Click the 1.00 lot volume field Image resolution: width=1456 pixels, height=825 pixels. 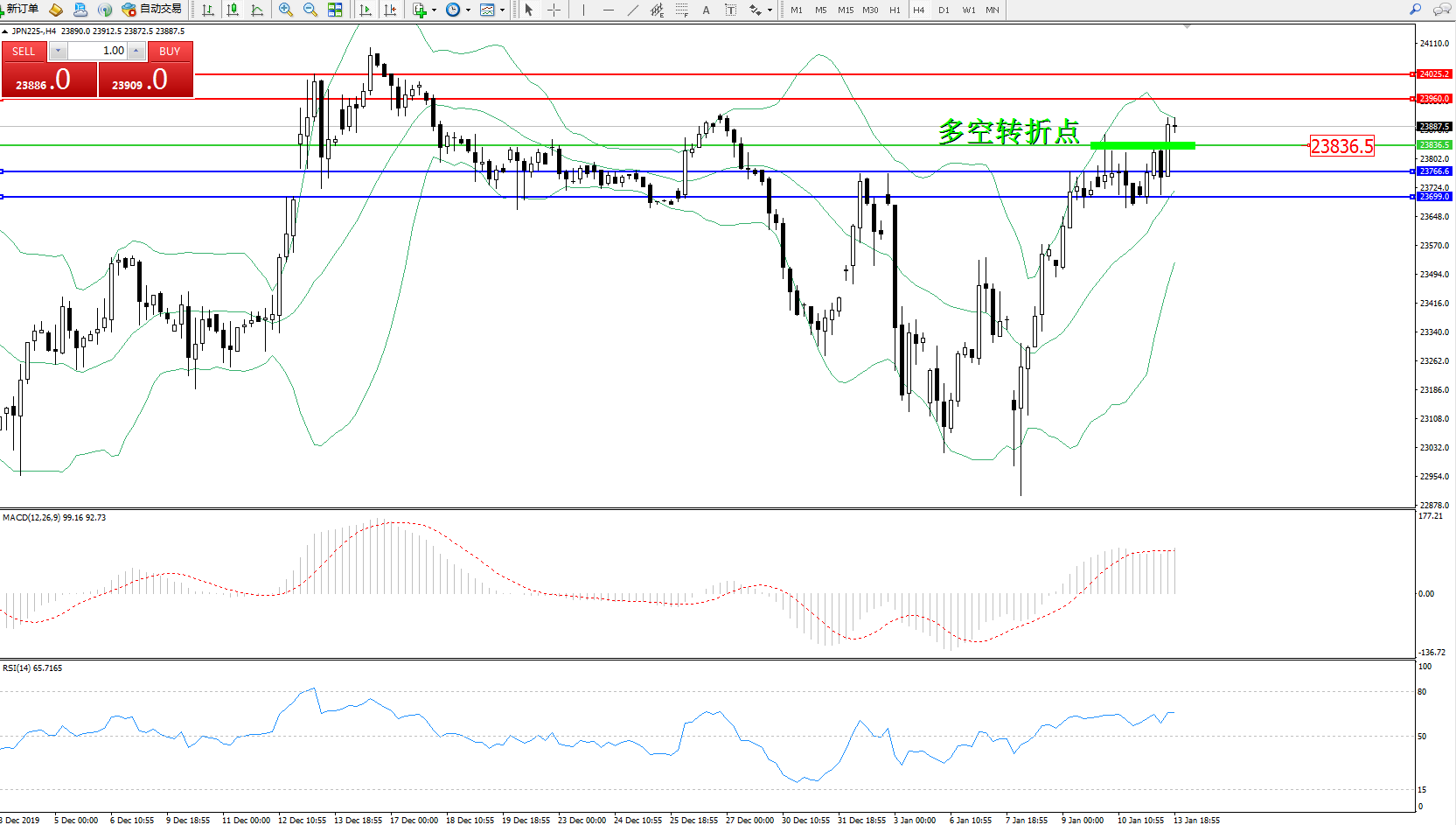98,51
